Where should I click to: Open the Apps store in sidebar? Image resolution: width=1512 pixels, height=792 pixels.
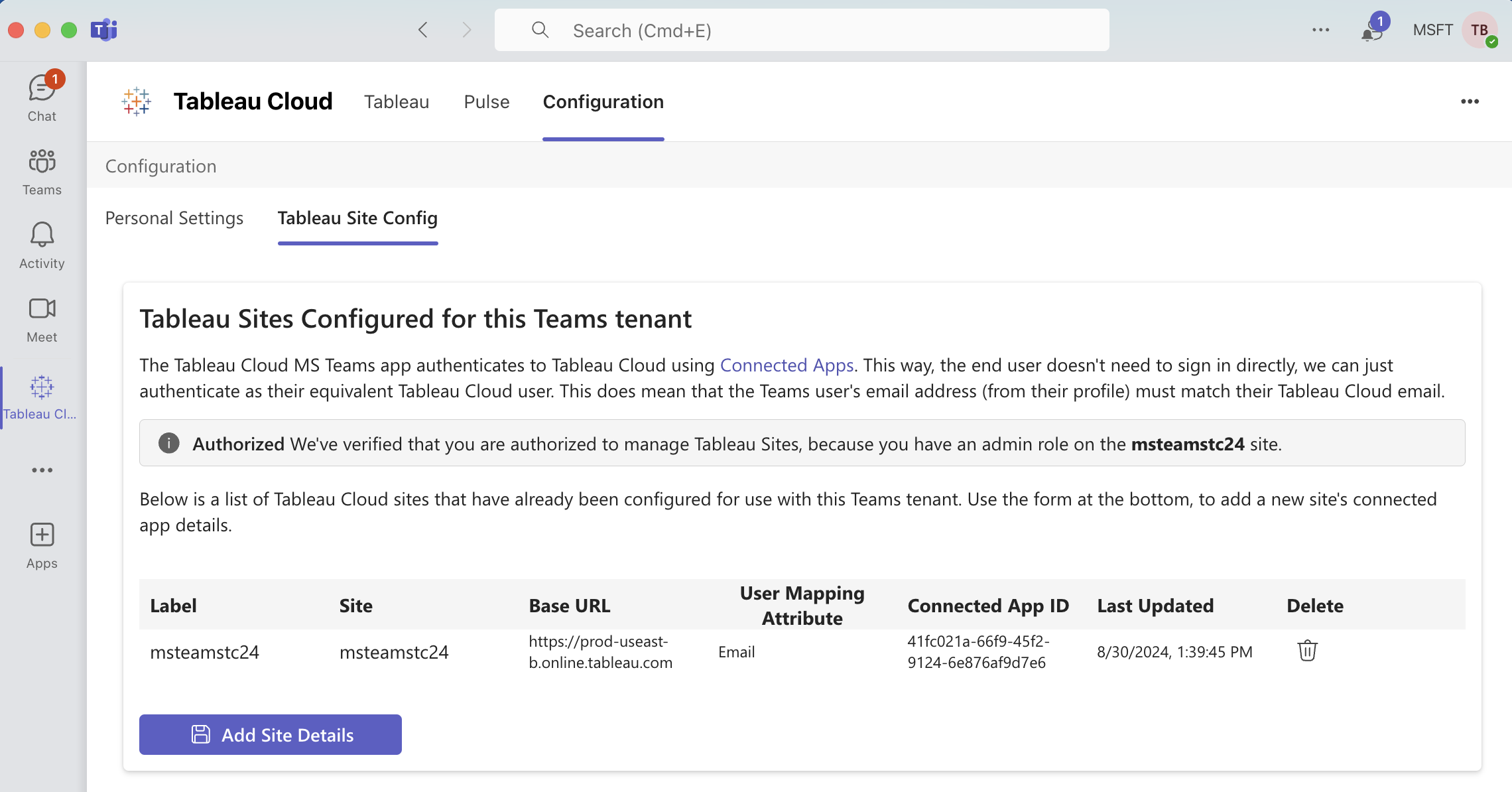click(42, 547)
